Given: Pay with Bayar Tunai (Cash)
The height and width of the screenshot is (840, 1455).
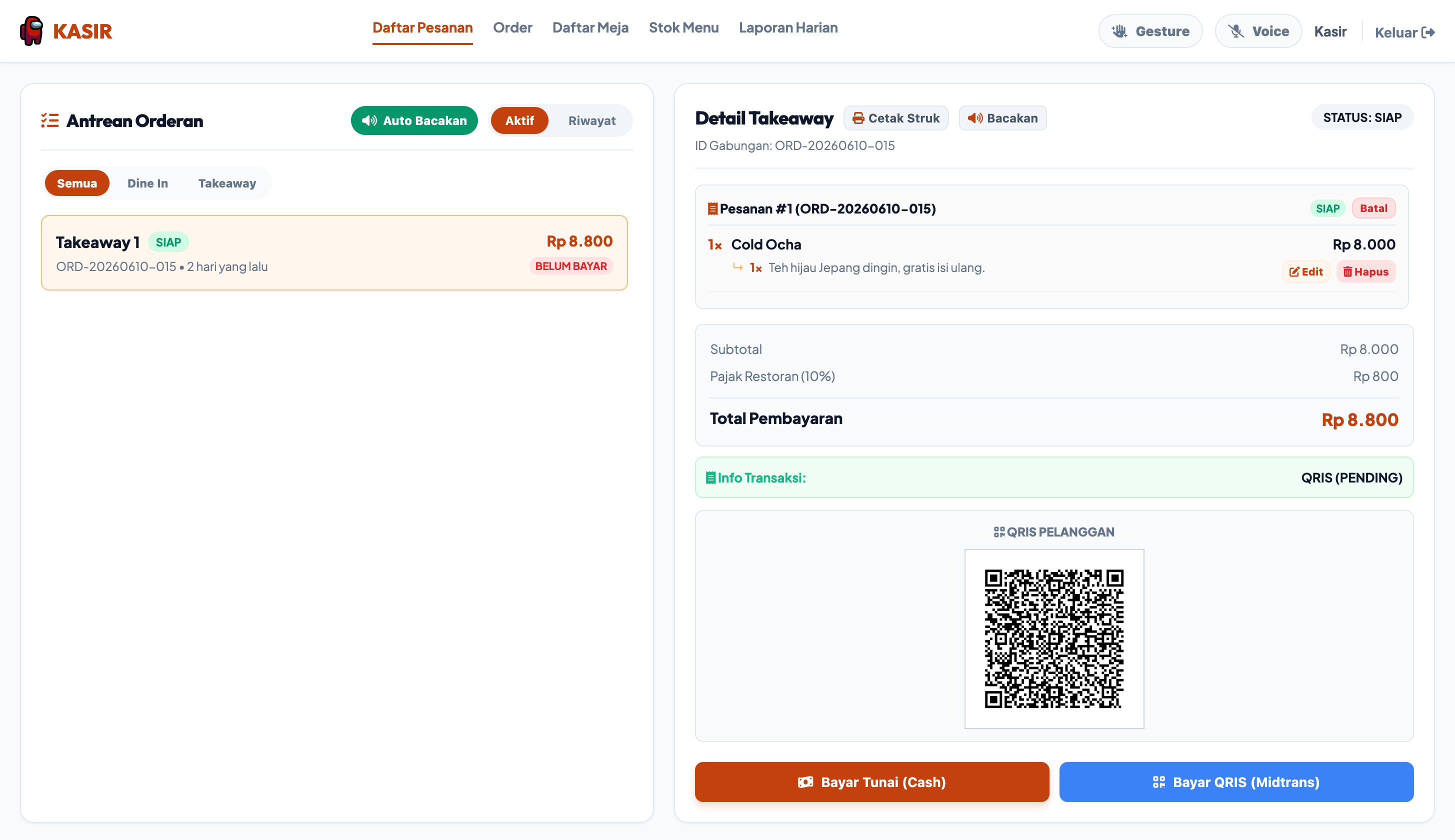Looking at the screenshot, I should click(x=871, y=781).
